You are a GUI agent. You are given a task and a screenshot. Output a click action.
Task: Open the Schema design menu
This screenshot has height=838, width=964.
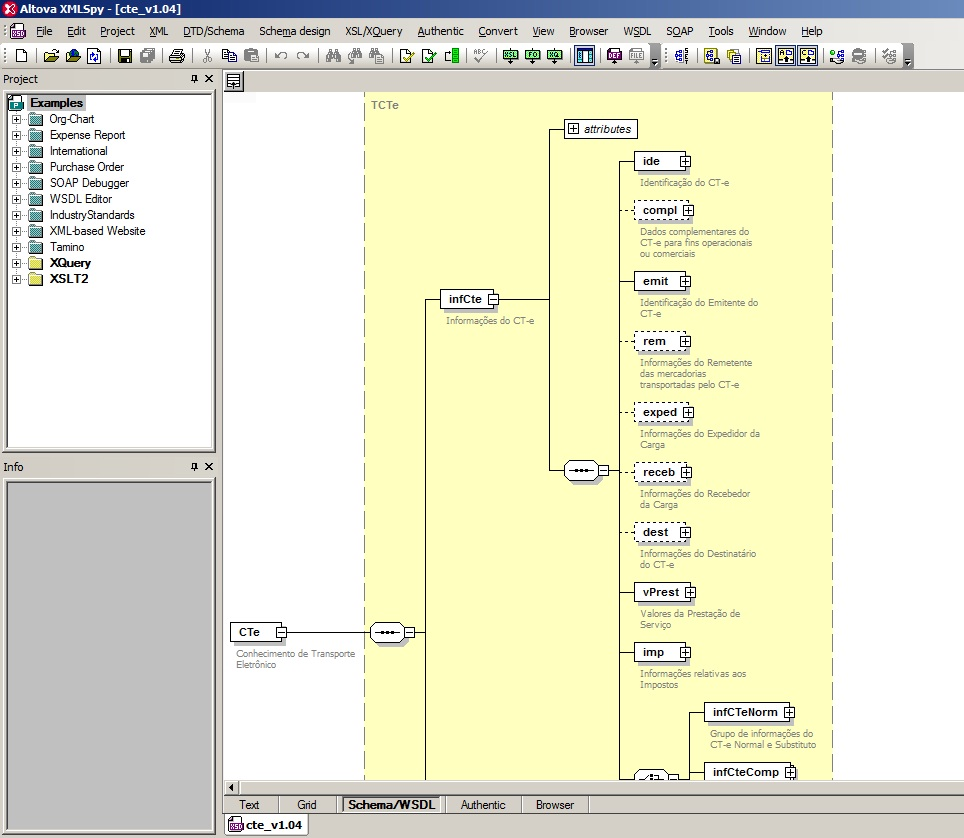pyautogui.click(x=294, y=31)
